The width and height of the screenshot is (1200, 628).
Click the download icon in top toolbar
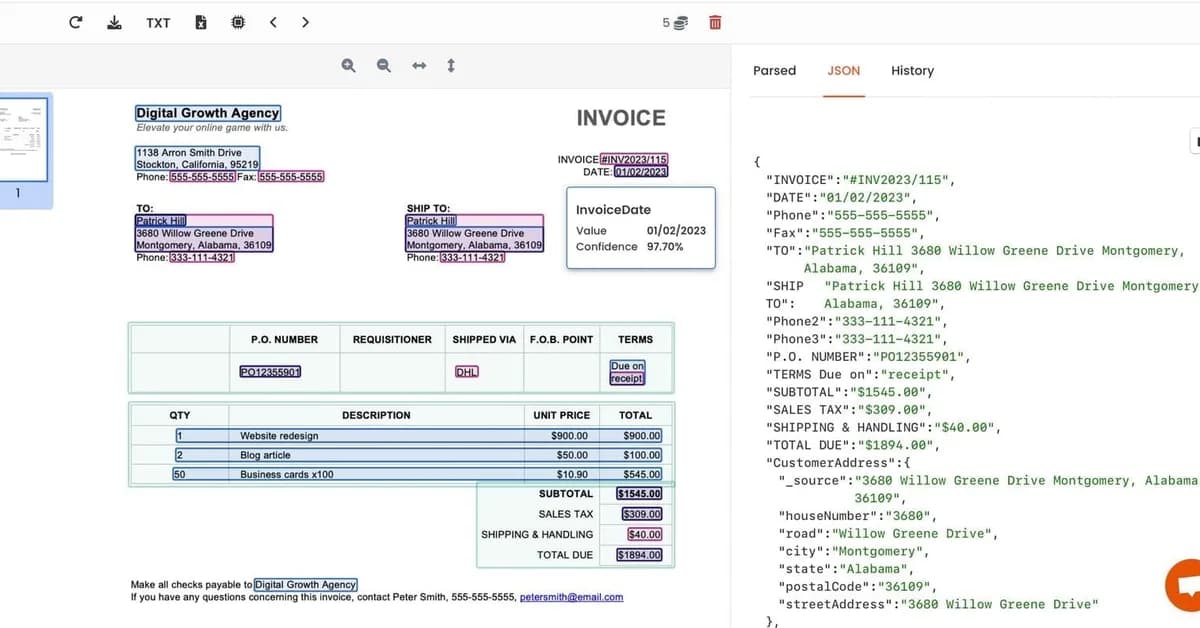point(114,22)
